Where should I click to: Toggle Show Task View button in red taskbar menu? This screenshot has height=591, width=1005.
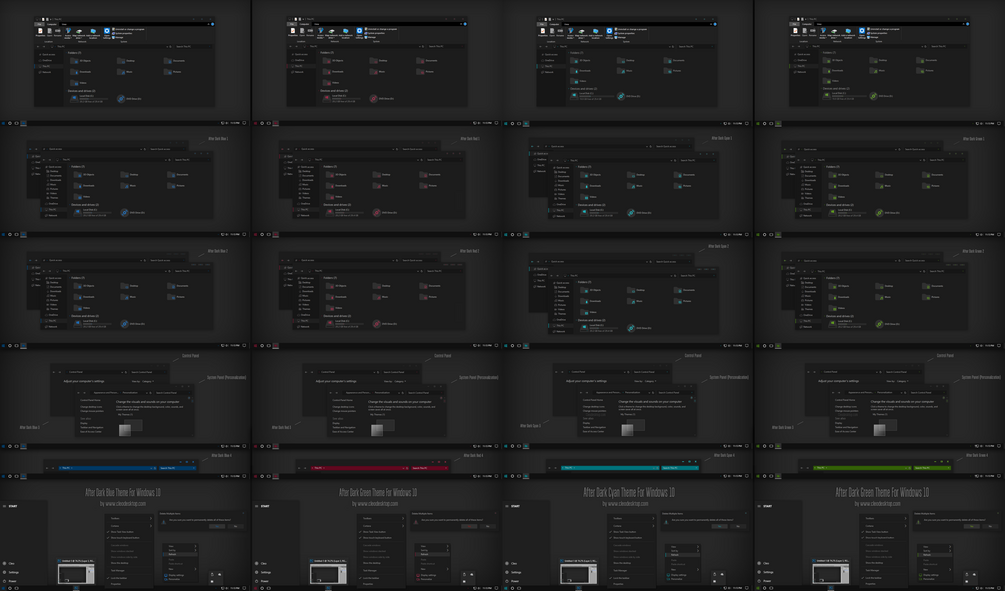(381, 532)
